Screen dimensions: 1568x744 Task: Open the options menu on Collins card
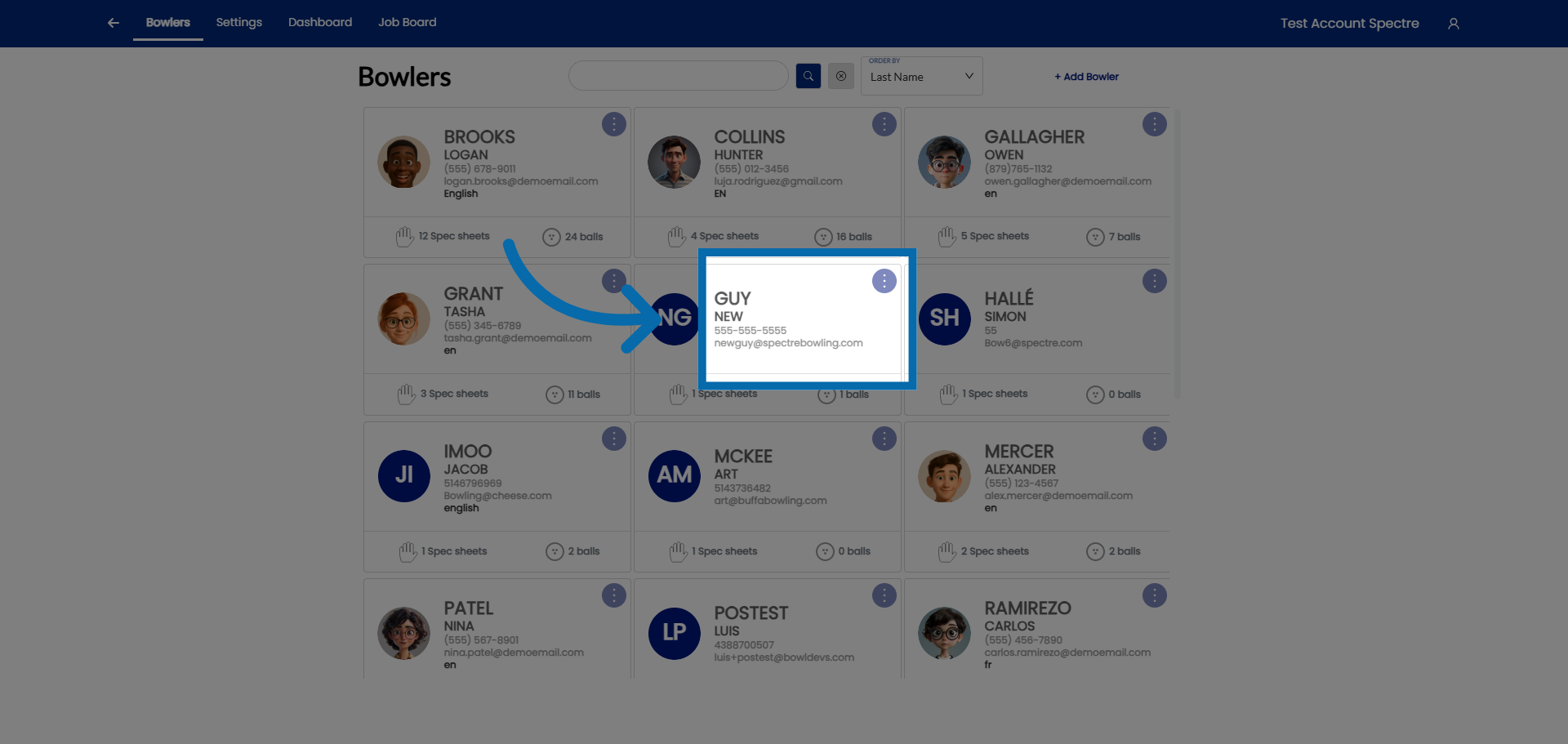click(884, 124)
